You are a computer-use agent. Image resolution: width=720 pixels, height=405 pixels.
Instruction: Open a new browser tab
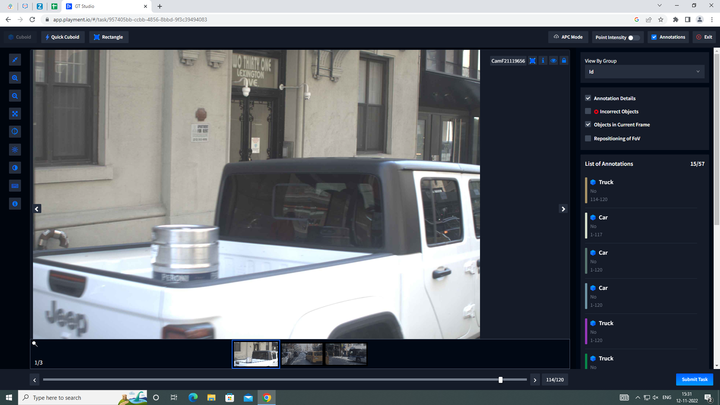click(x=160, y=6)
